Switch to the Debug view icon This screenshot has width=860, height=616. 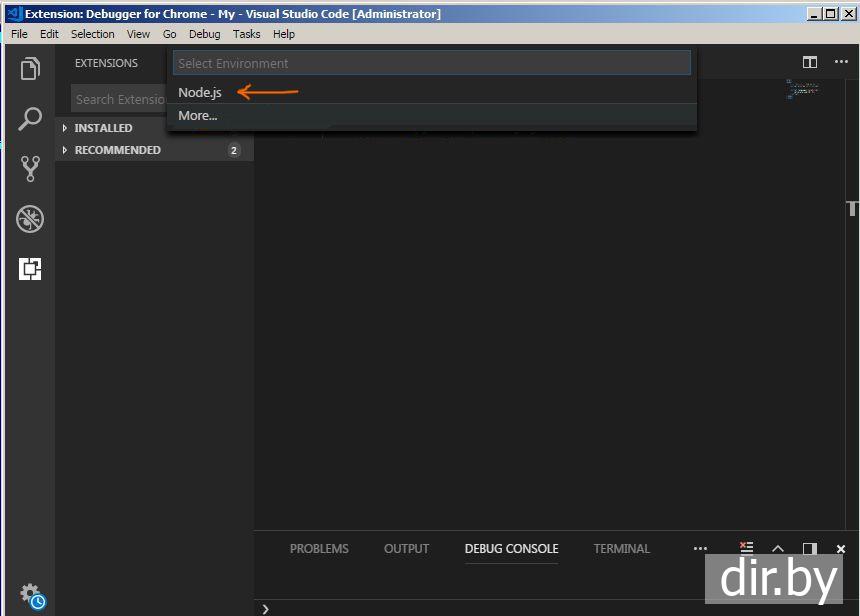[x=30, y=219]
